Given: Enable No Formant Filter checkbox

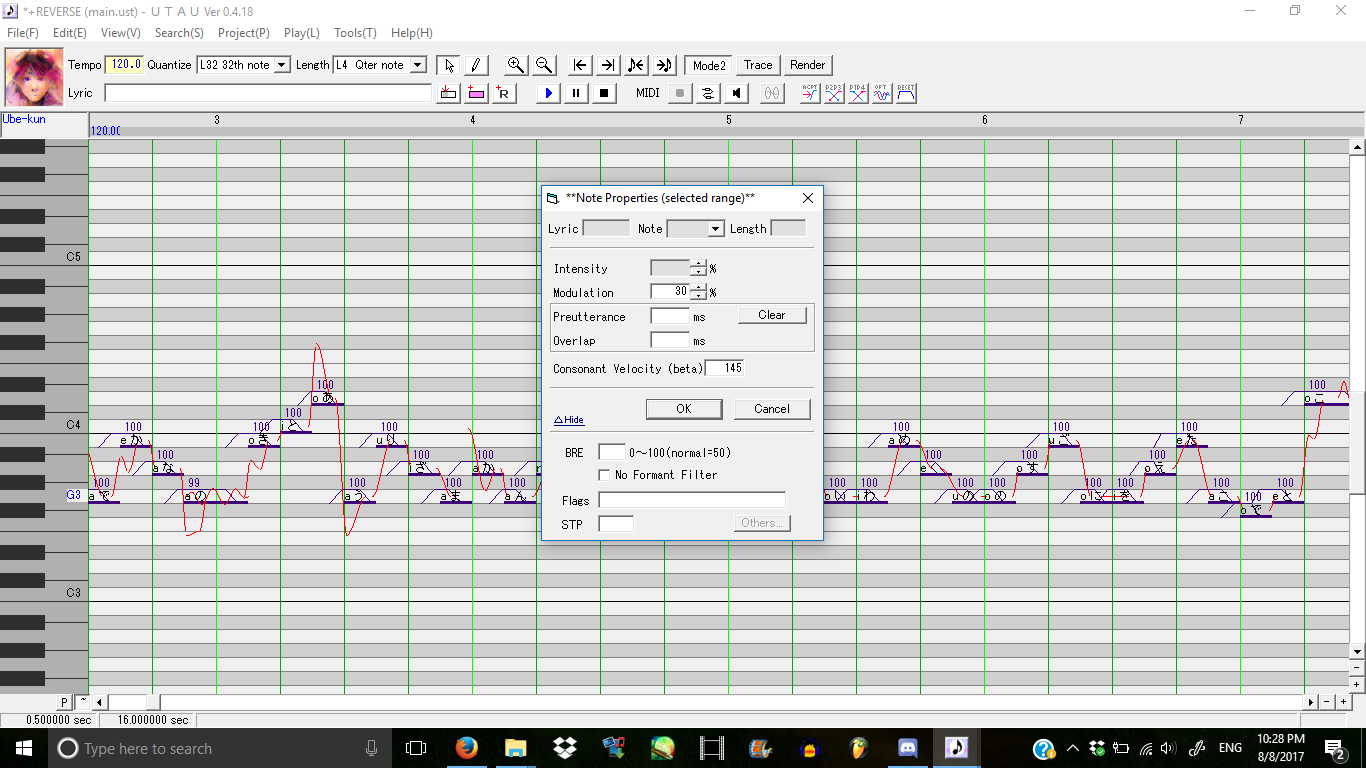Looking at the screenshot, I should click(604, 475).
